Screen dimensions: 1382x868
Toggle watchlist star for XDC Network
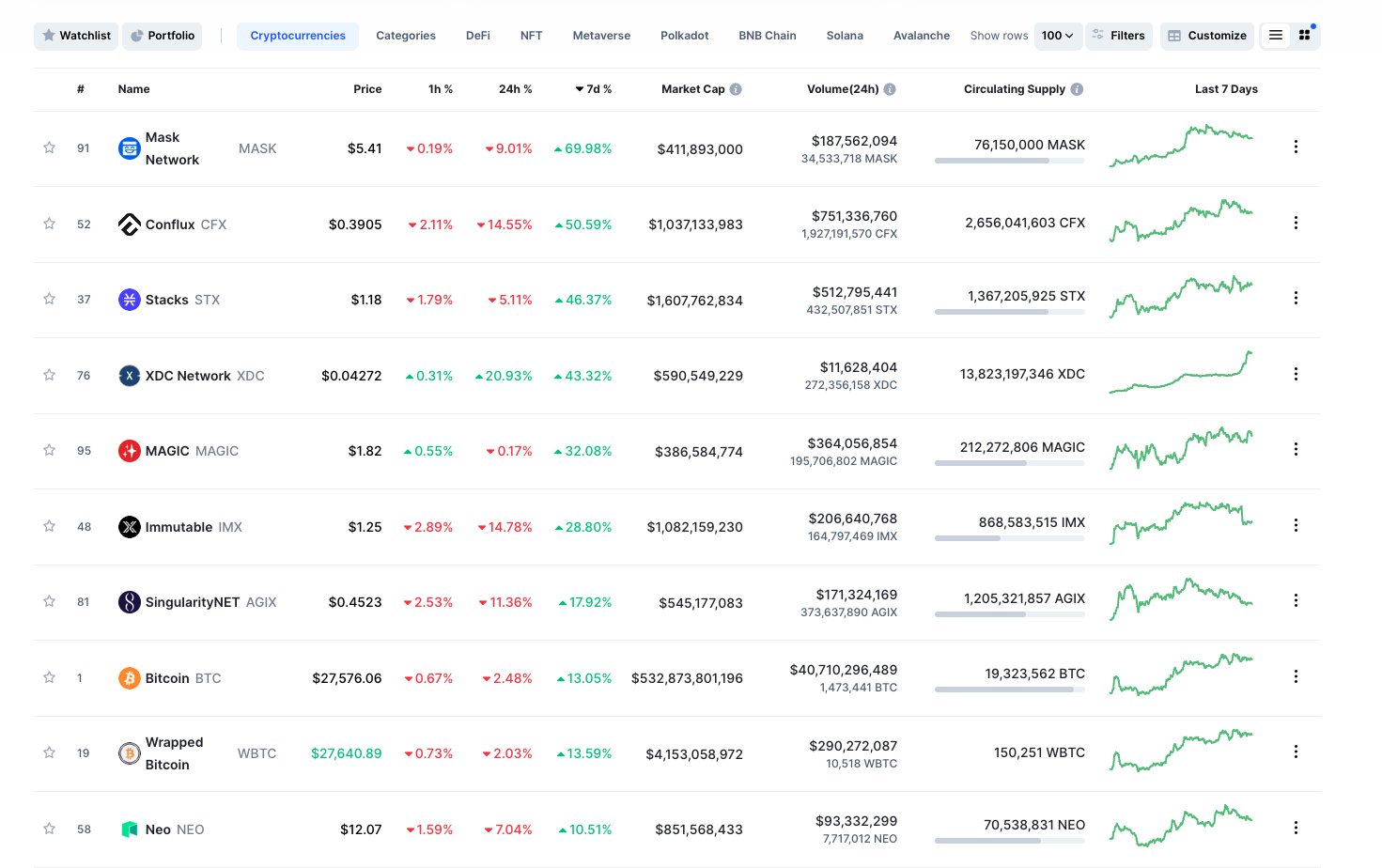point(49,375)
